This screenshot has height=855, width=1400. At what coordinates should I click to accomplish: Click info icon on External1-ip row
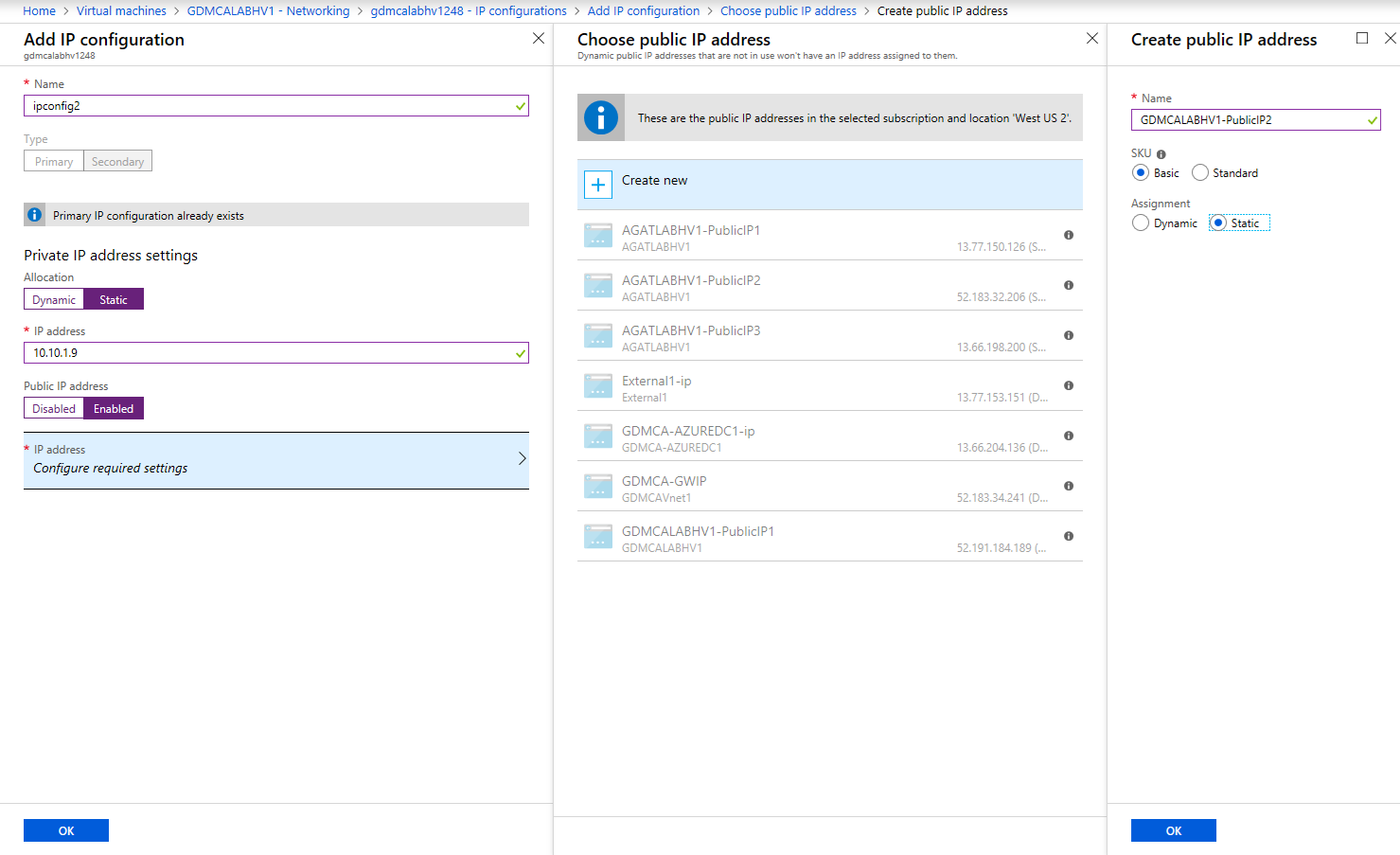pyautogui.click(x=1069, y=385)
